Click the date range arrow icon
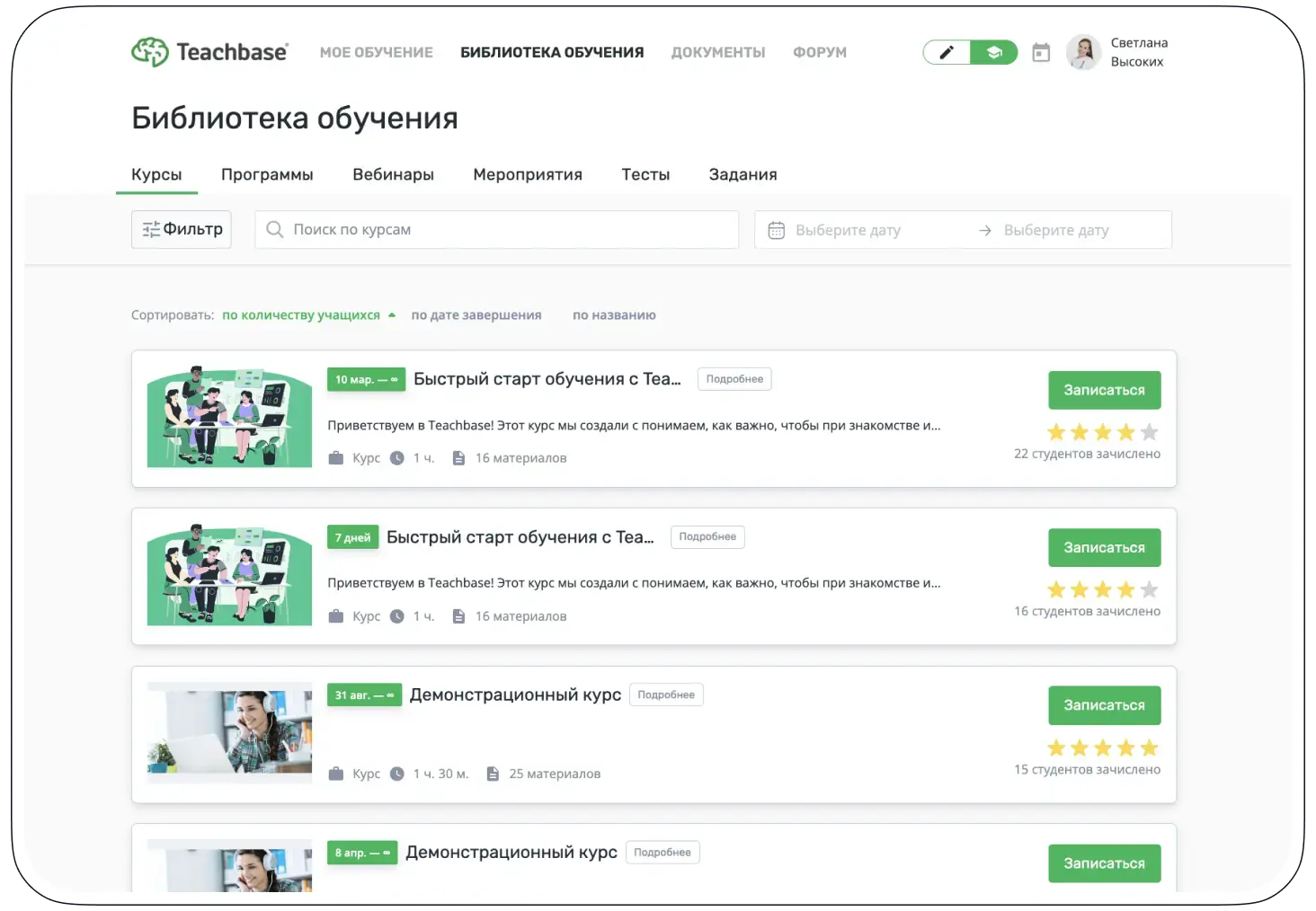Viewport: 1316px width, 911px height. 985,230
